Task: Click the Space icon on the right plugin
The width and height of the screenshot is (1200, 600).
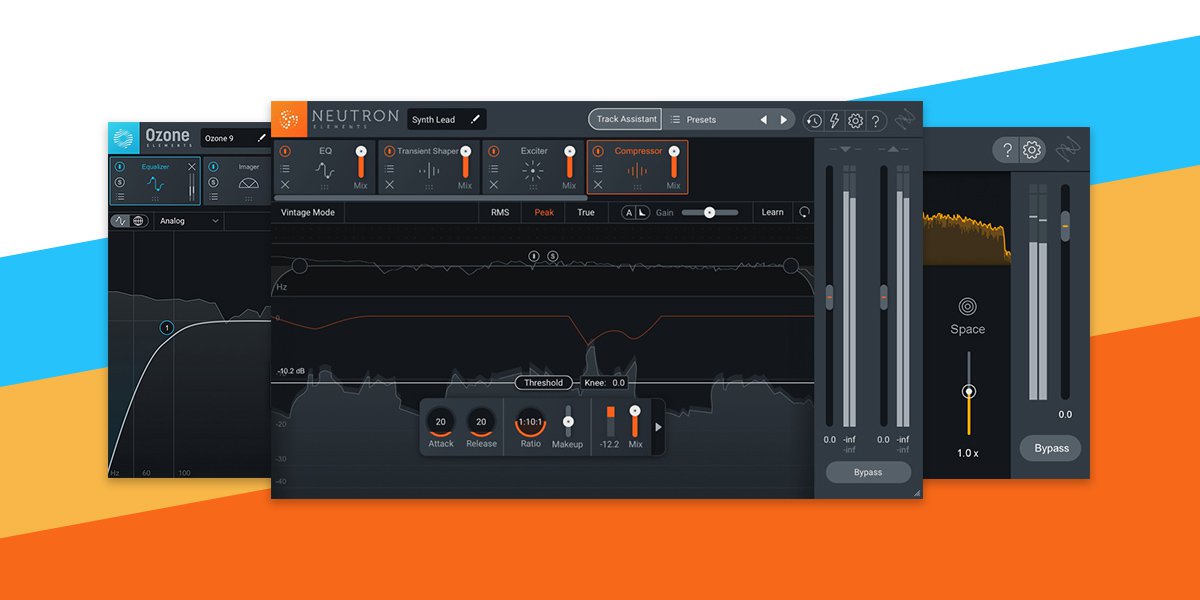Action: [x=967, y=305]
